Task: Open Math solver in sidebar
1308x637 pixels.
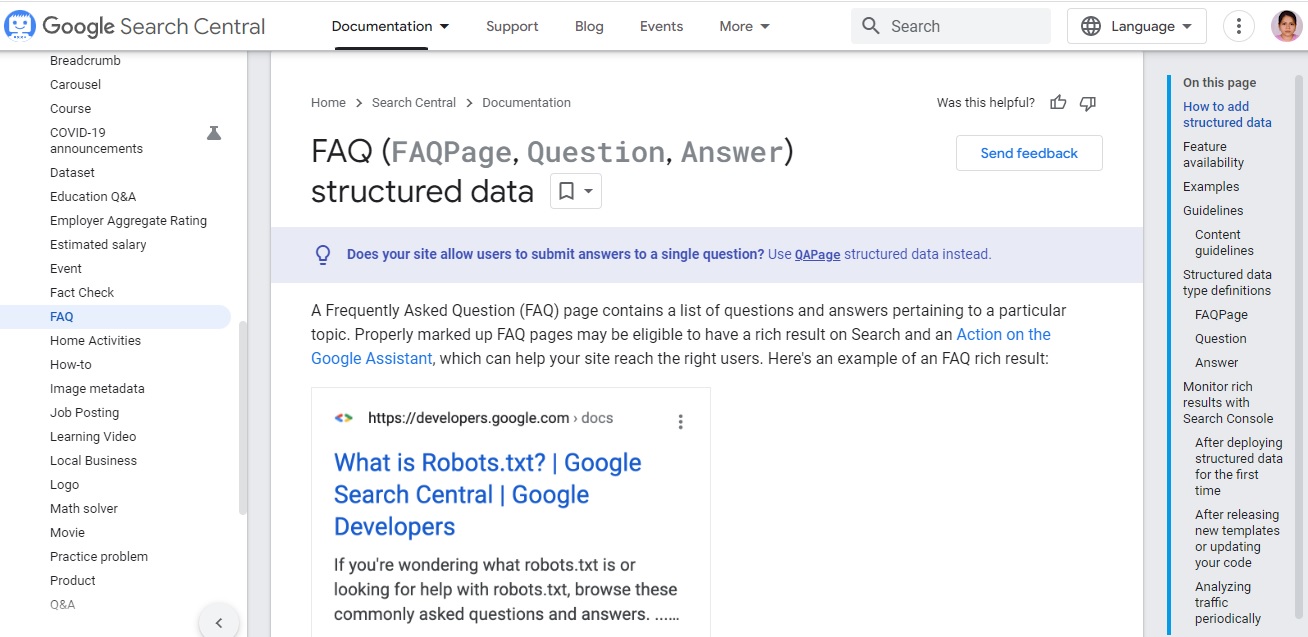Action: pyautogui.click(x=84, y=509)
